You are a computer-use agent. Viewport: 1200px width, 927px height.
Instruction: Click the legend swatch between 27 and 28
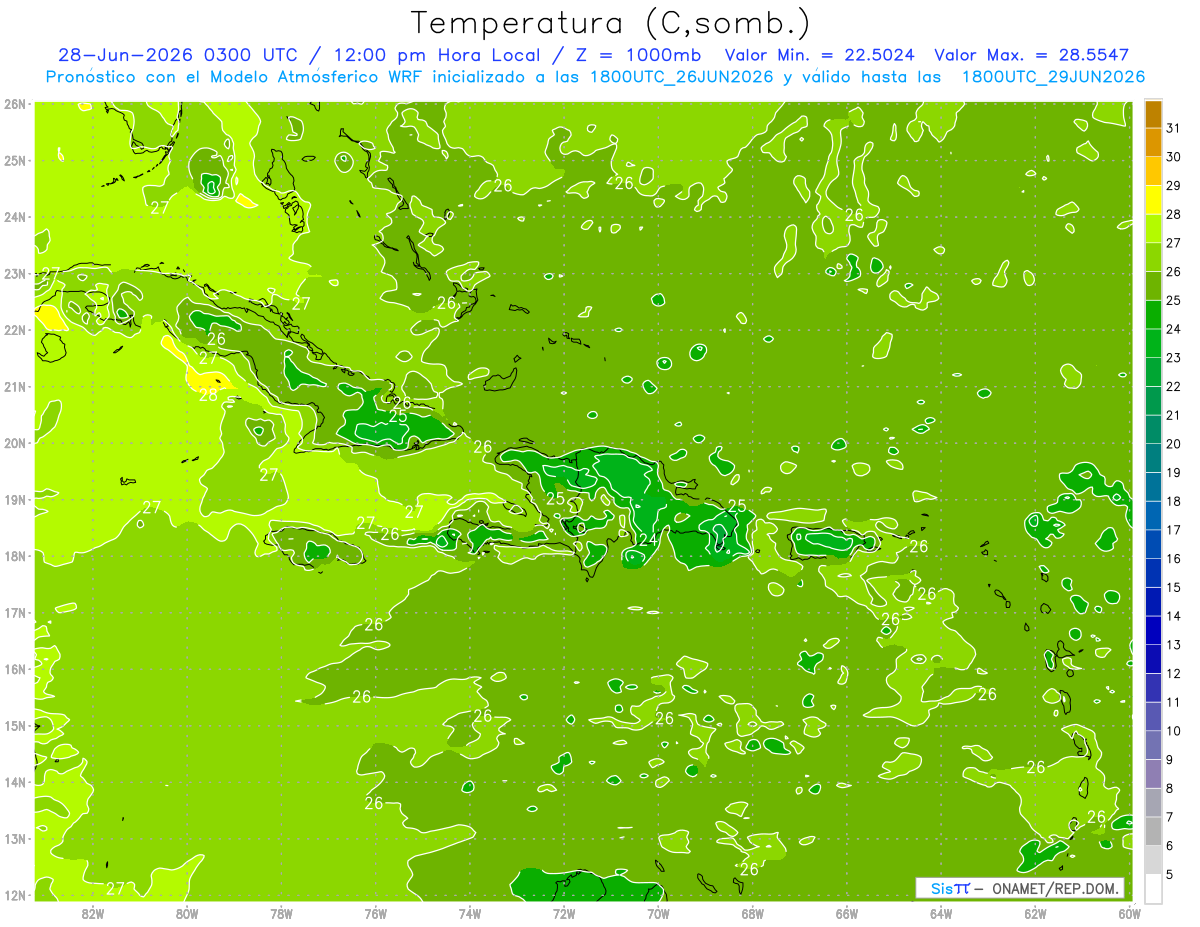coord(1153,228)
